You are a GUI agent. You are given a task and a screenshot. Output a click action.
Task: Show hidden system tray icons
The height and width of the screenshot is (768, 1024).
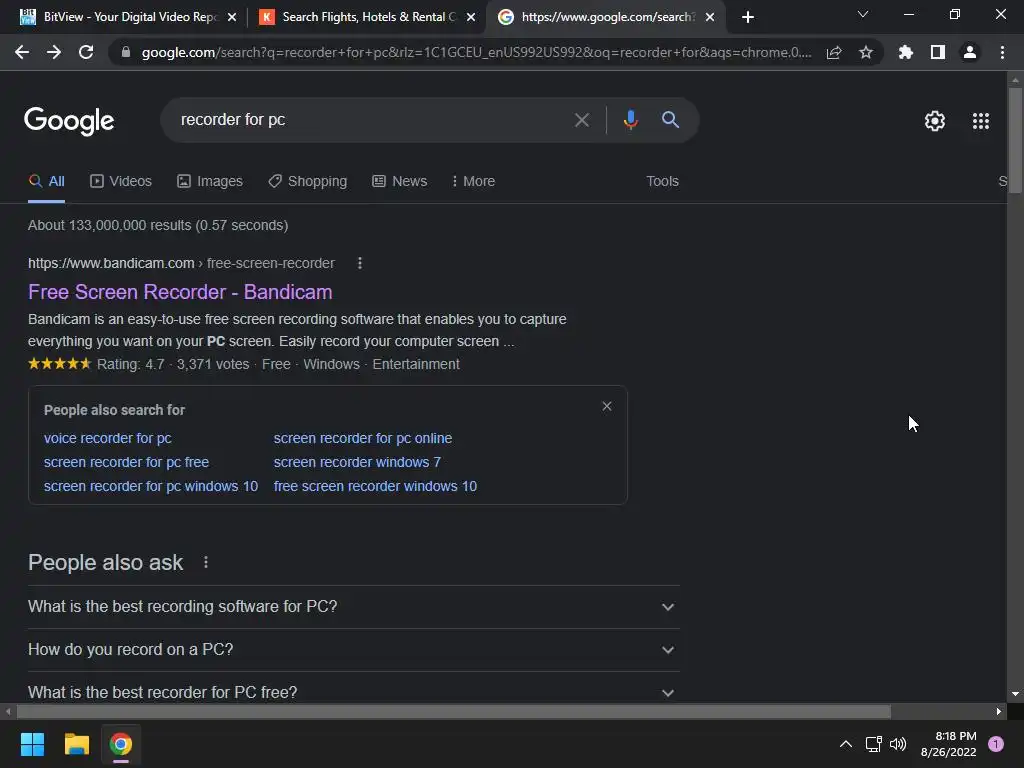(846, 744)
